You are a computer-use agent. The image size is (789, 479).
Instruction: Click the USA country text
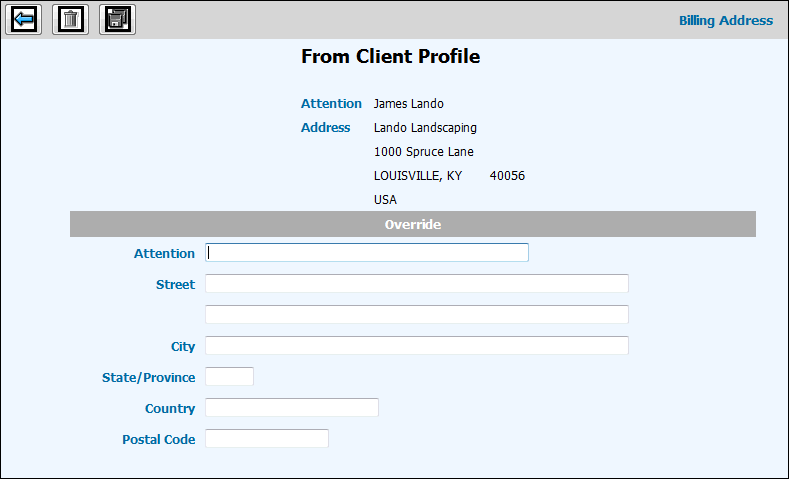tap(385, 200)
